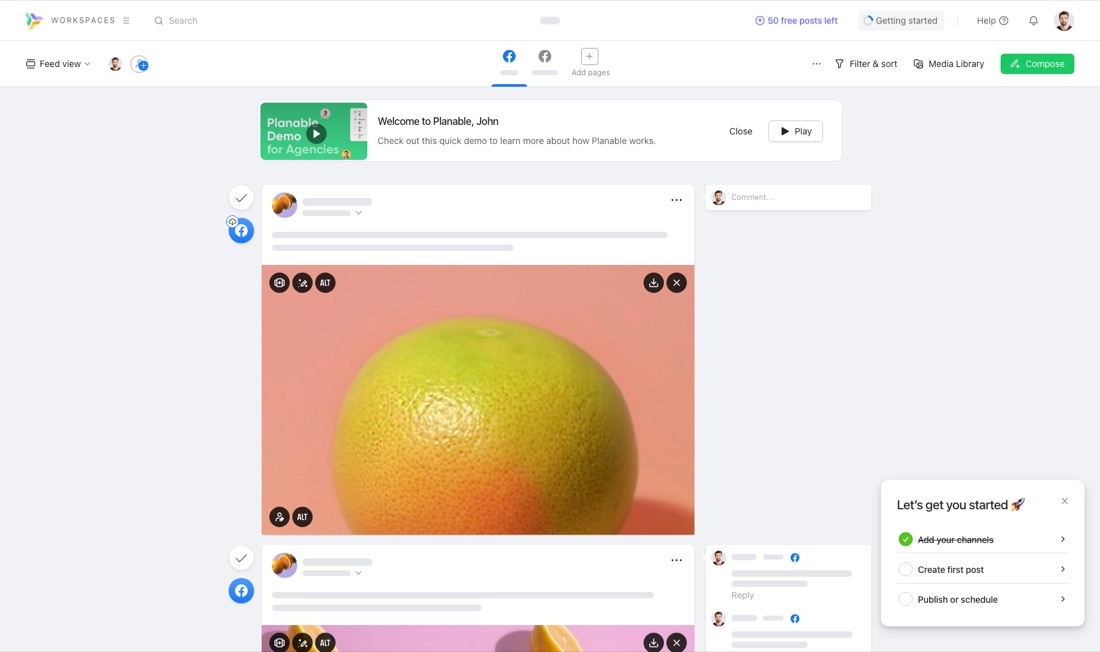This screenshot has height=652, width=1100.
Task: Click the completed Add your channels checkbox
Action: [905, 539]
